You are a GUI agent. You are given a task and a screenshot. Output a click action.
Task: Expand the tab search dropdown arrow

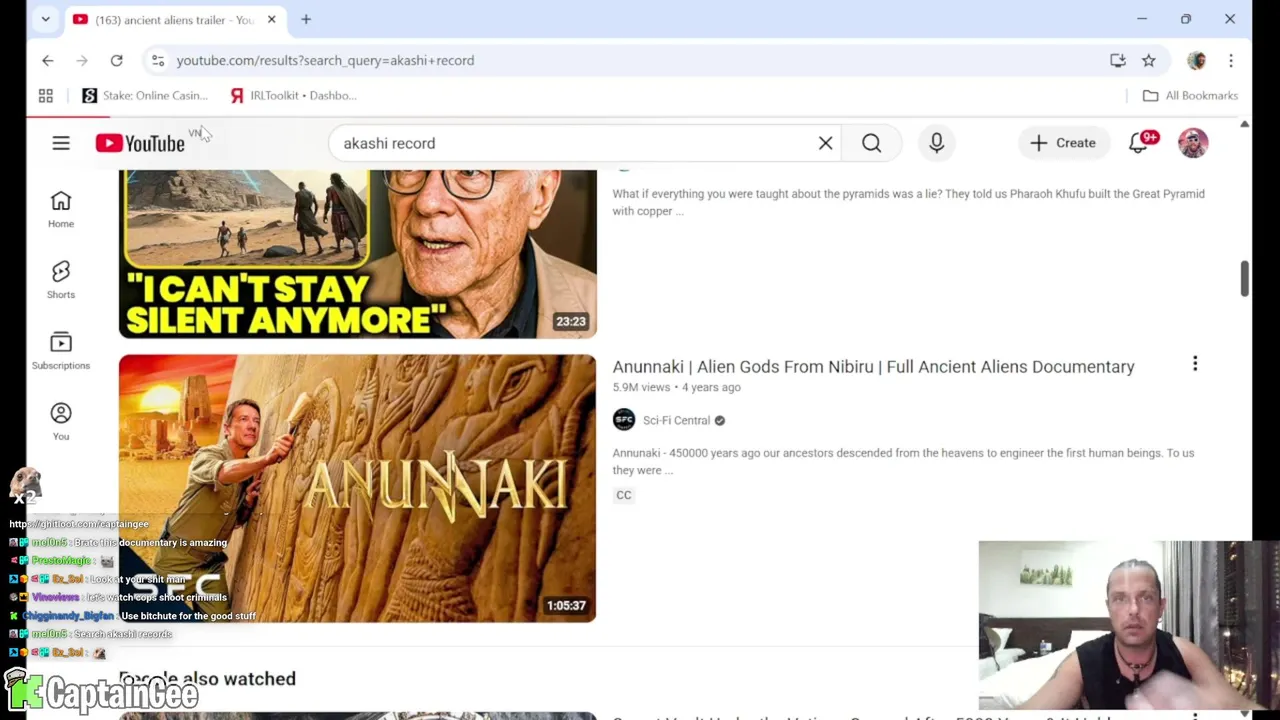[x=45, y=19]
